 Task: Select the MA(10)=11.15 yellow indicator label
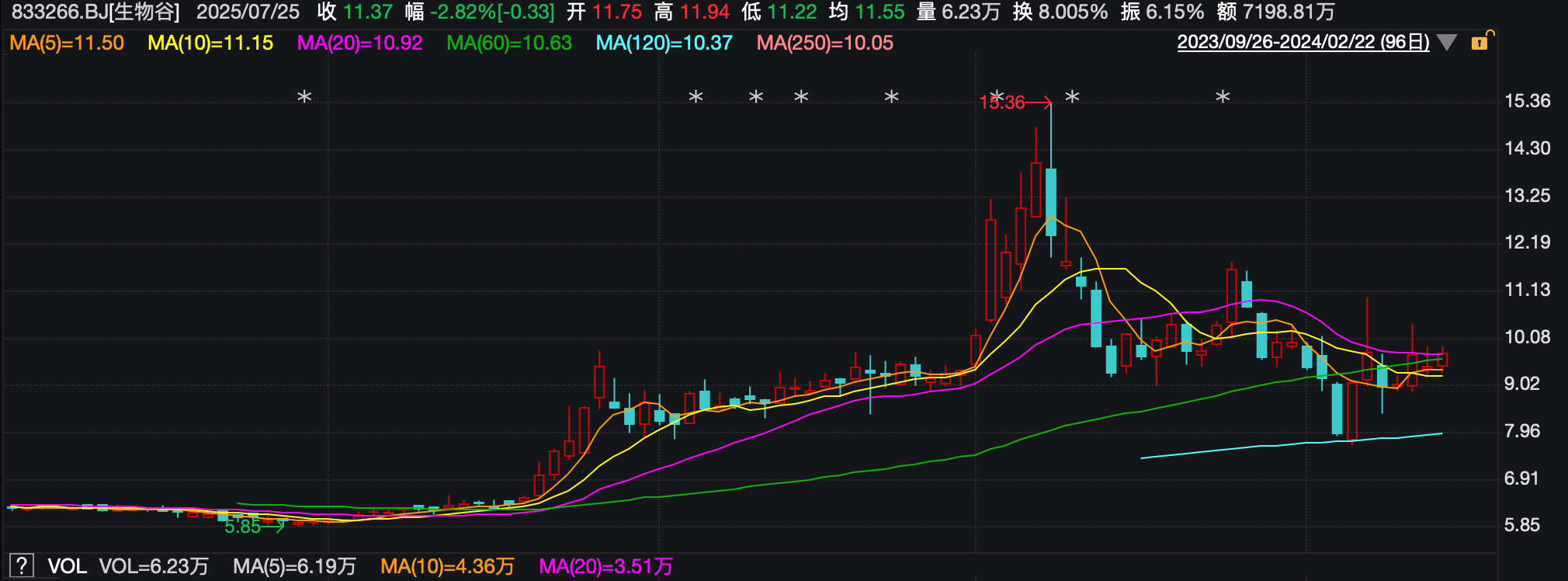click(210, 43)
